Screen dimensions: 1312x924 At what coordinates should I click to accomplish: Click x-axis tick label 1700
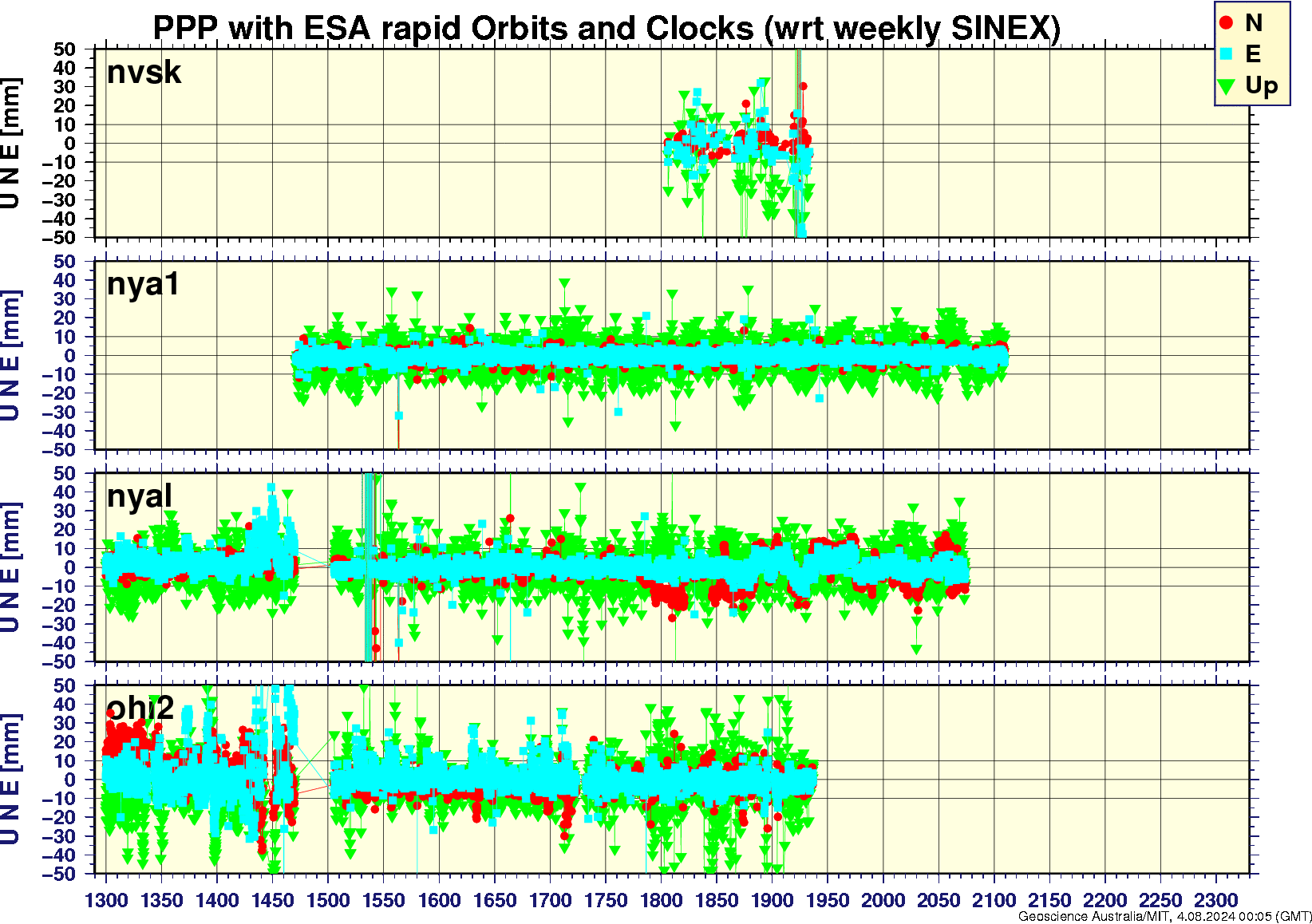coord(550,900)
